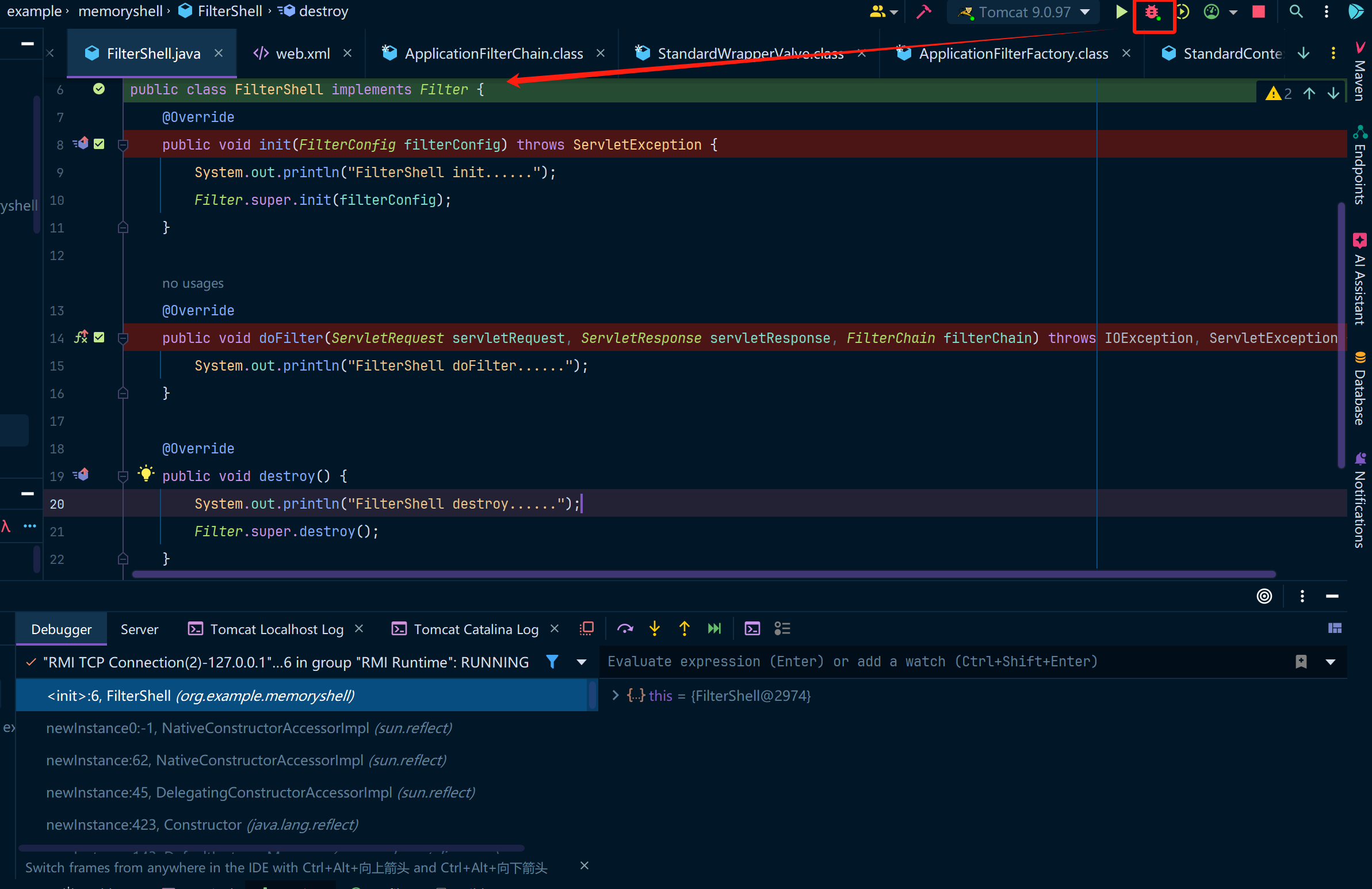
Task: Open the evaluate expression history dropdown
Action: (1330, 662)
